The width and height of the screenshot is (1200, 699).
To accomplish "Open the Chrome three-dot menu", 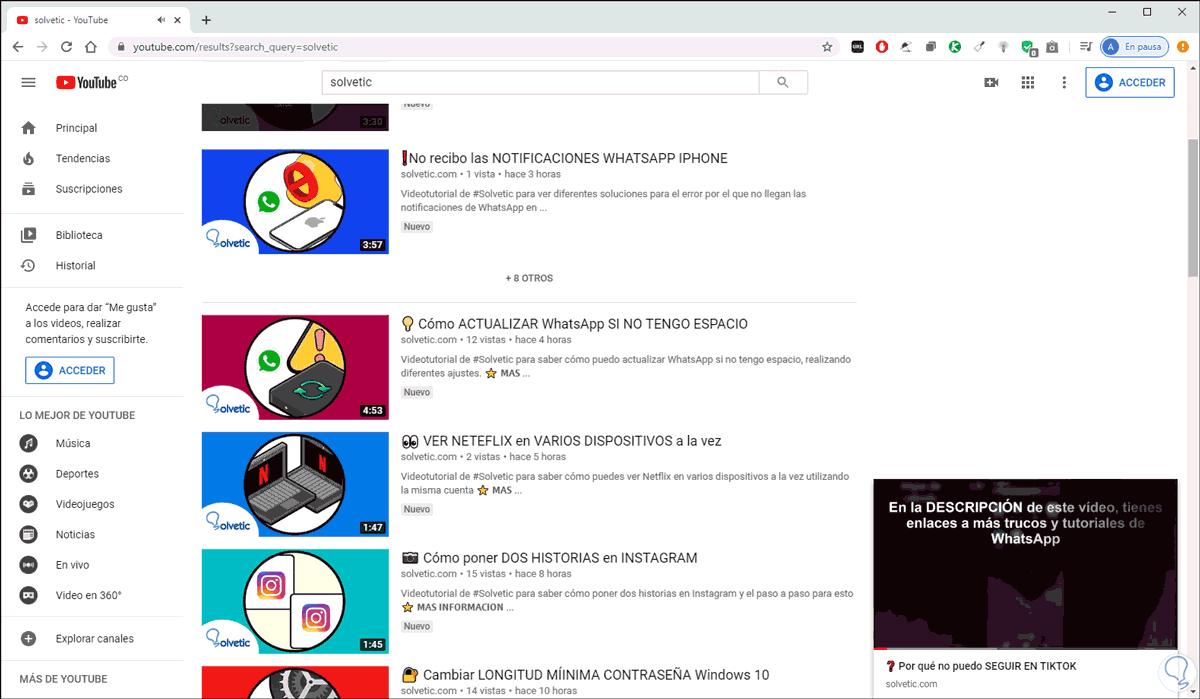I will 1183,47.
